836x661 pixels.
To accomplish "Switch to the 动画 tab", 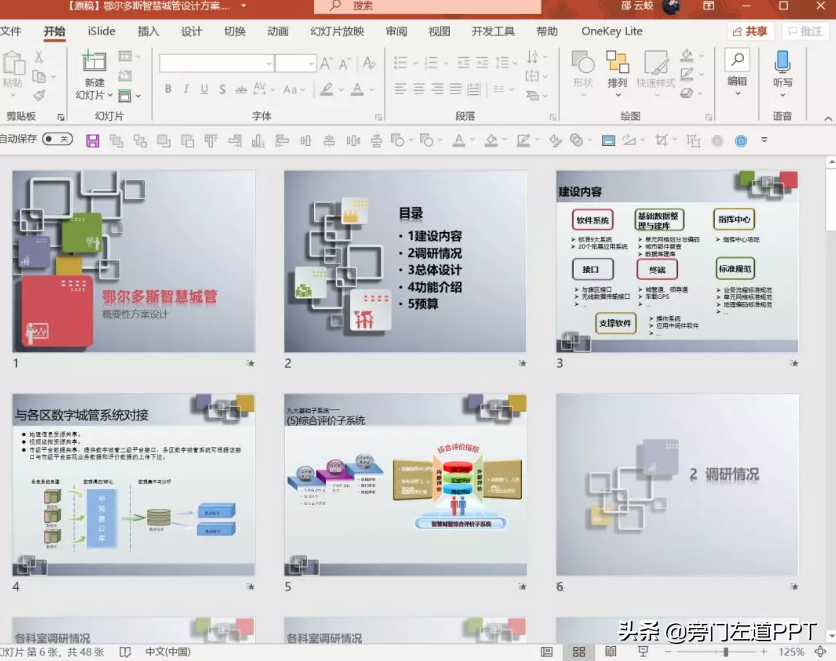I will point(278,31).
